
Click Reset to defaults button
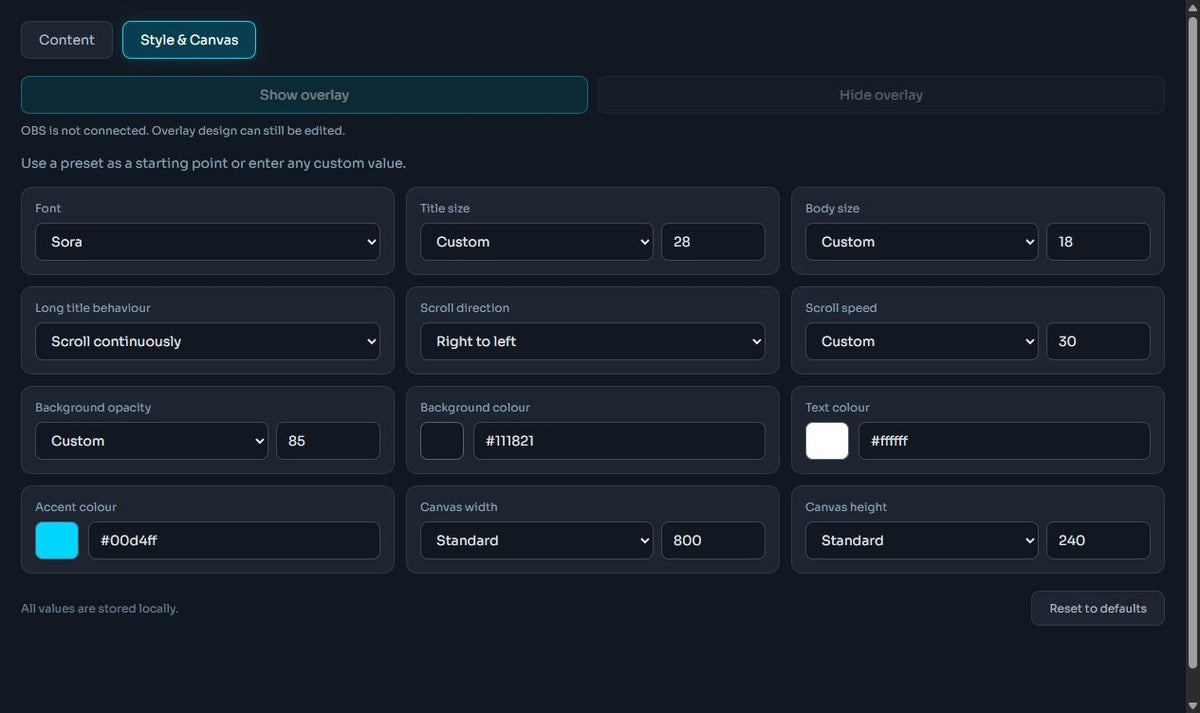[1098, 608]
